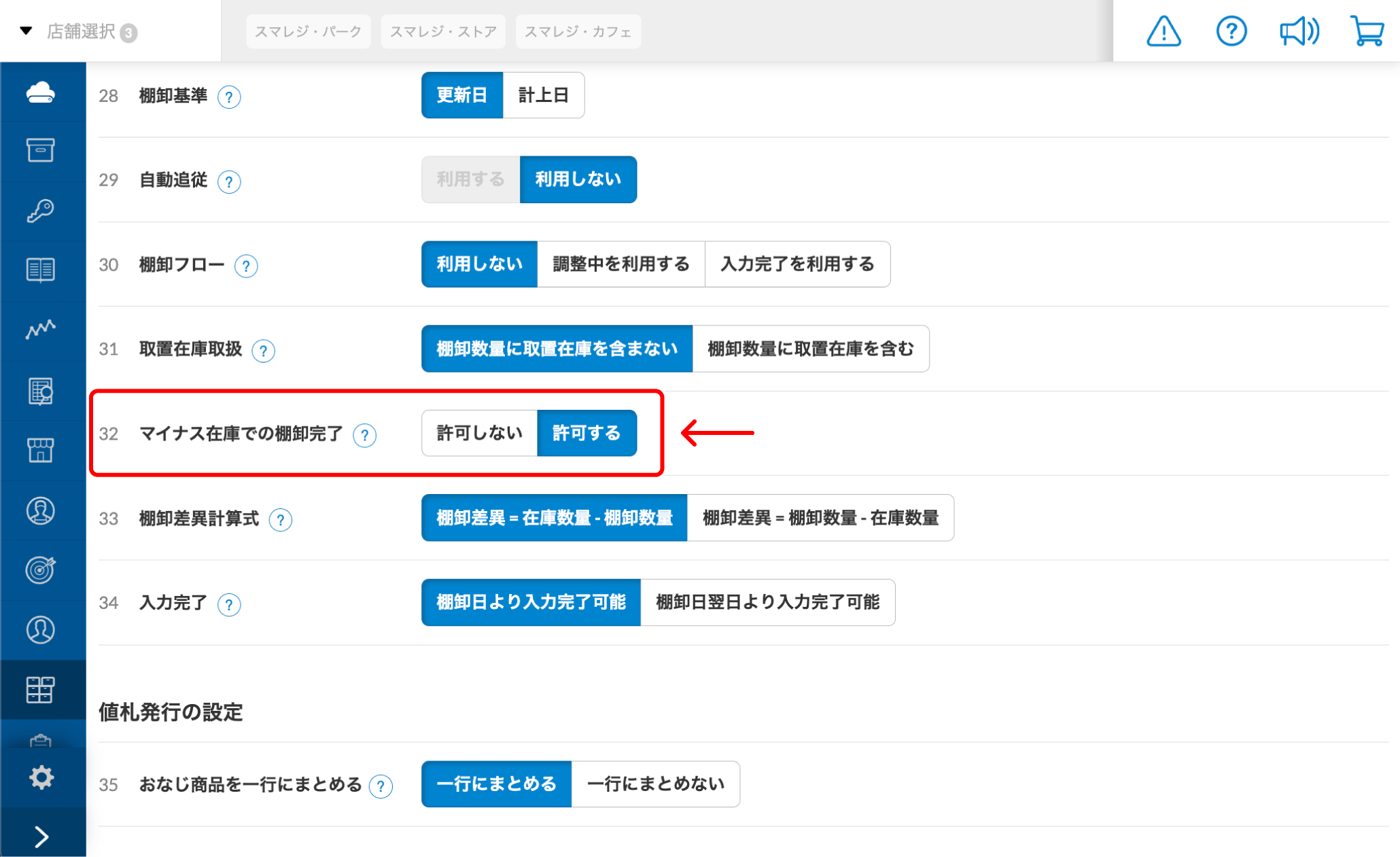Viewport: 1400px width, 857px height.
Task: Show help for 棚卸フロー
Action: tap(246, 266)
